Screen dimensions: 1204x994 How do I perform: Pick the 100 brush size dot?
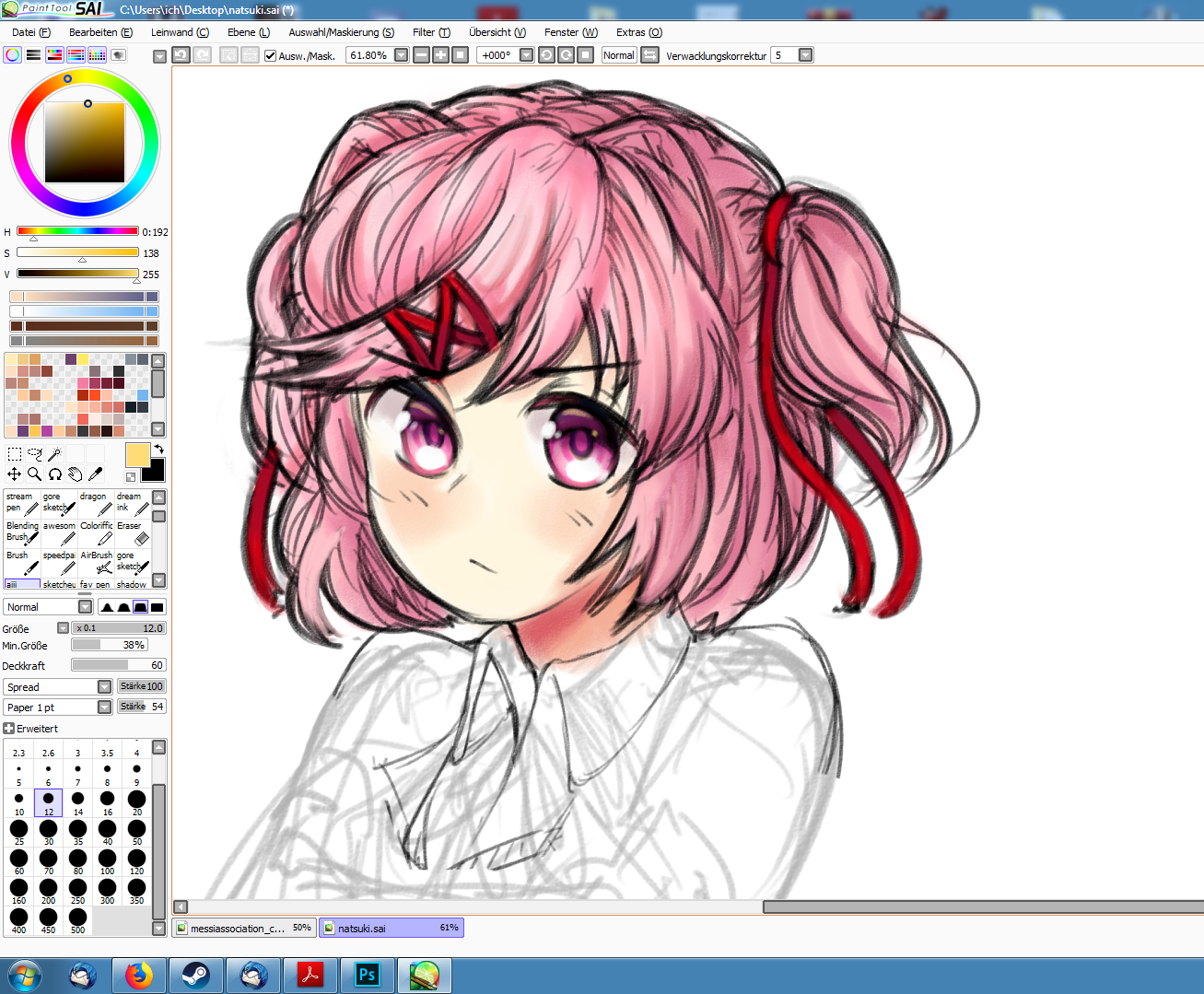[107, 861]
